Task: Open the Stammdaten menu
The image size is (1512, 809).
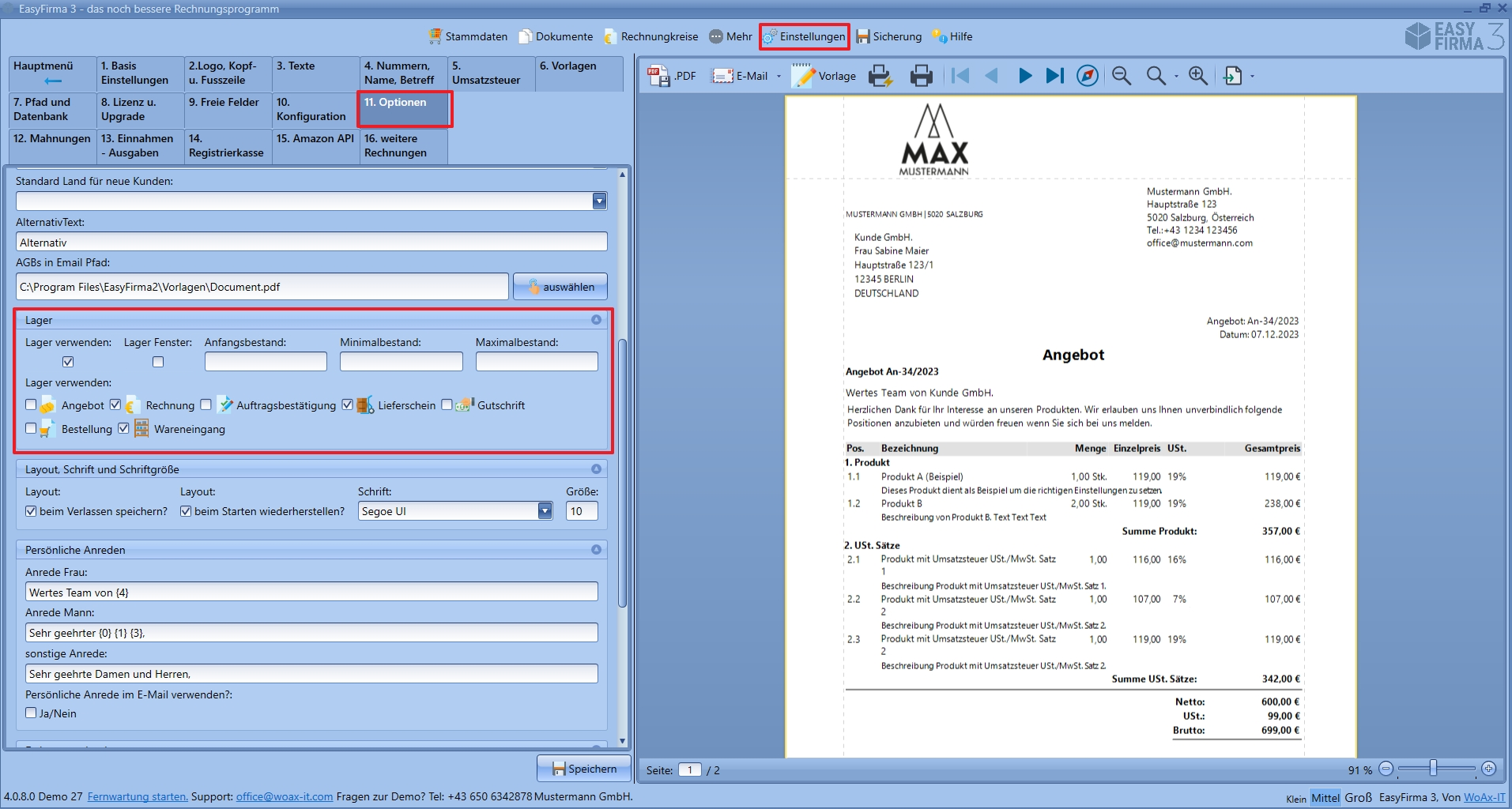Action: coord(468,36)
